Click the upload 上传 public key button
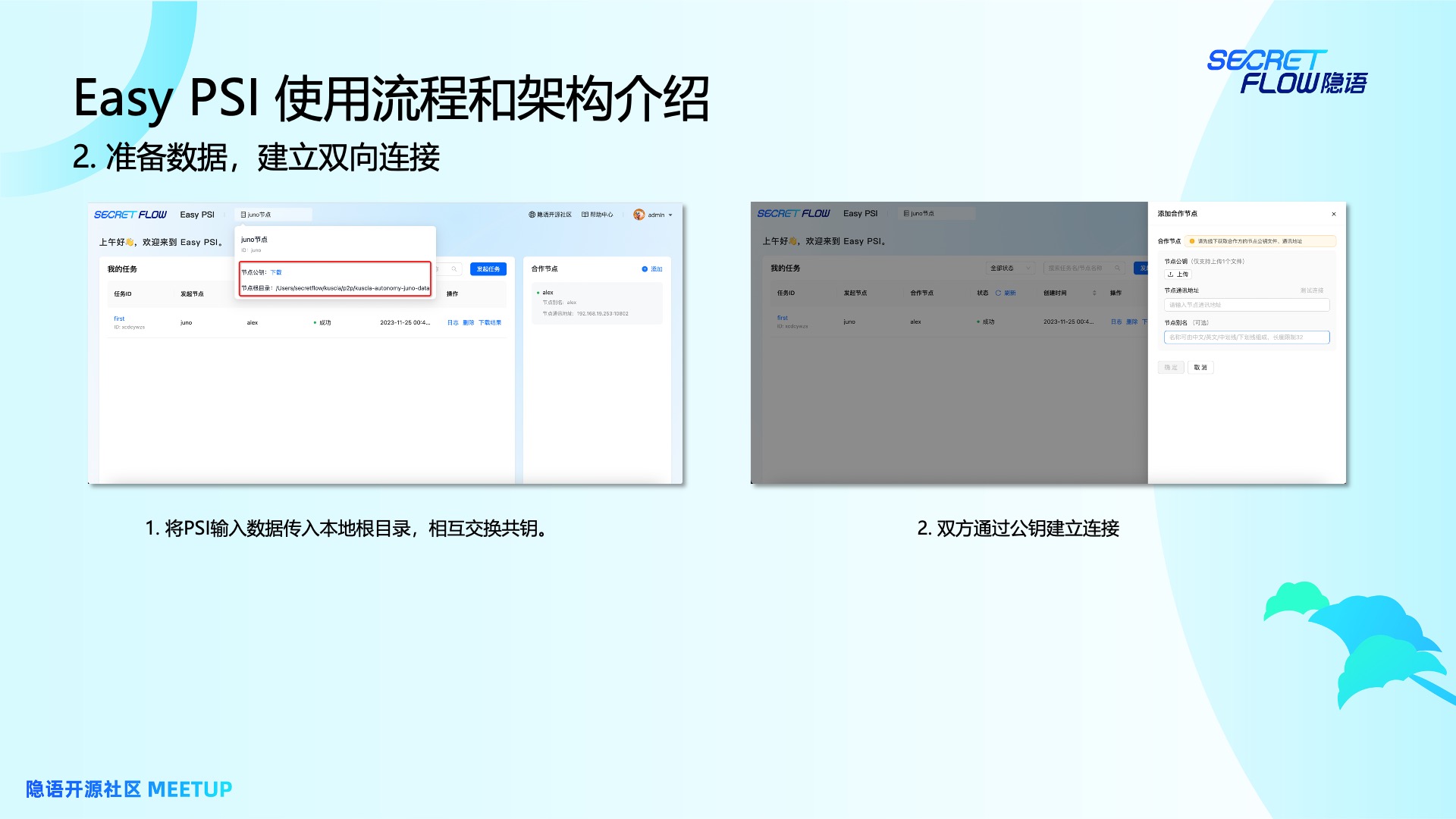1456x819 pixels. pyautogui.click(x=1178, y=275)
